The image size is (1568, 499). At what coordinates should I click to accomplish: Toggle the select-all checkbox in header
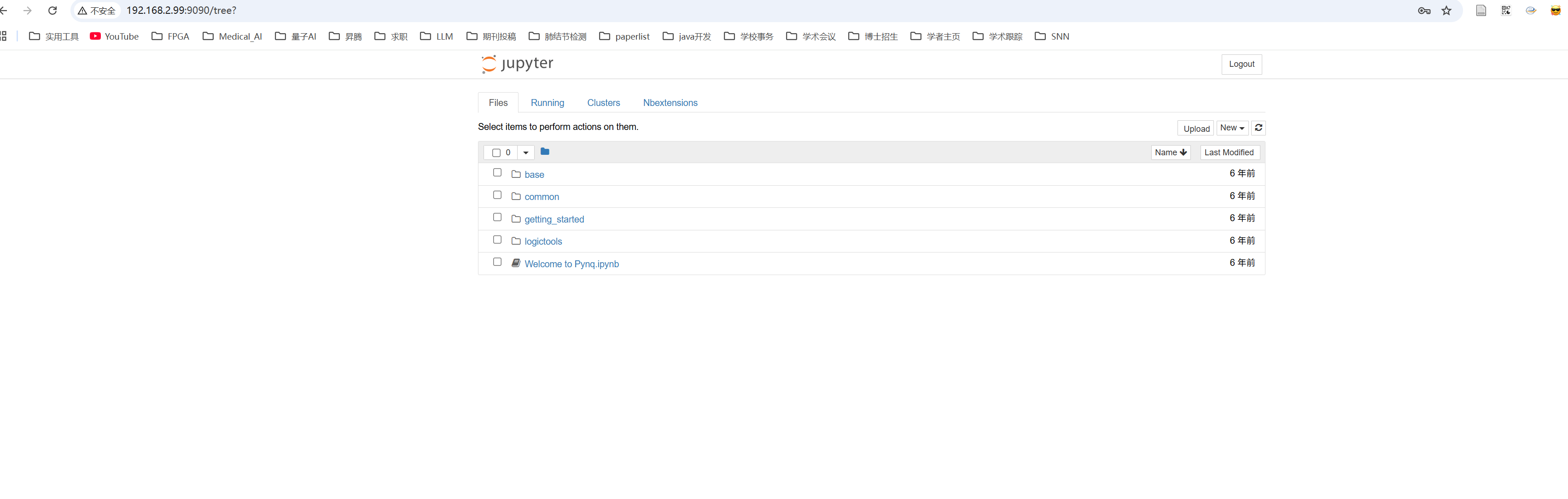pos(496,153)
